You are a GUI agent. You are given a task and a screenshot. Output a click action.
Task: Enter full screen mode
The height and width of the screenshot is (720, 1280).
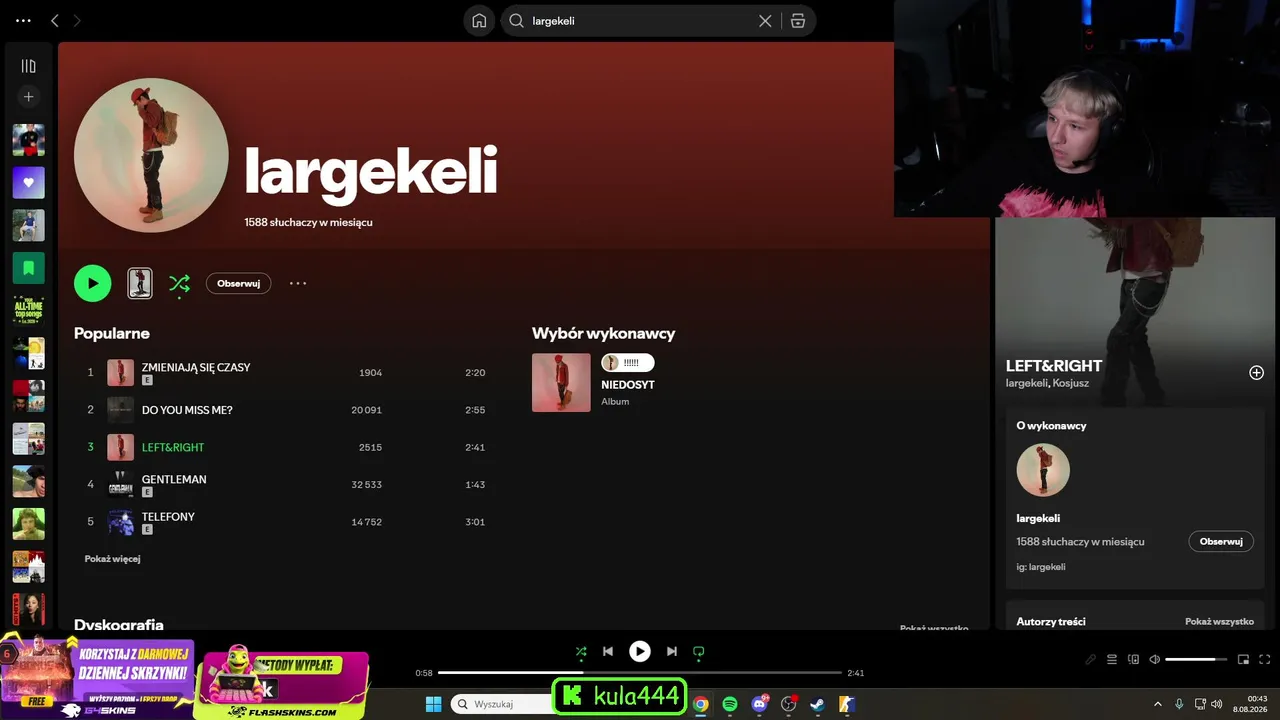[x=1265, y=660]
